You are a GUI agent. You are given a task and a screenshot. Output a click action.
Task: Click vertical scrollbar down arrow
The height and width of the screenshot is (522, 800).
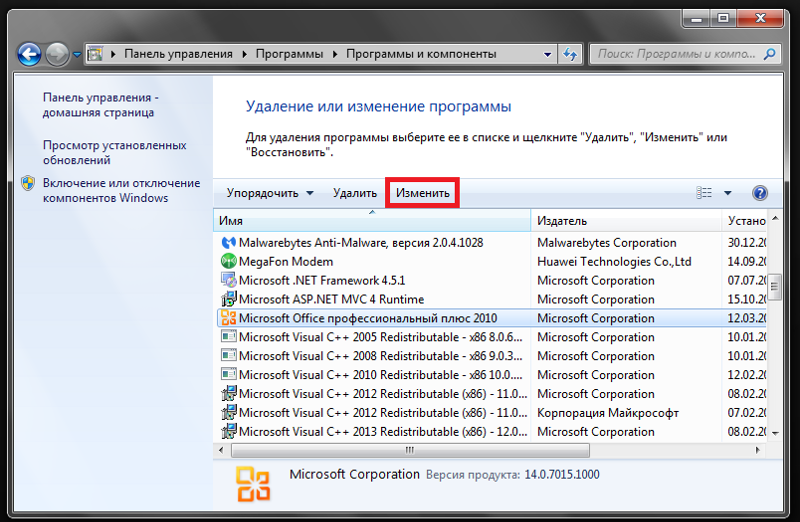point(775,433)
